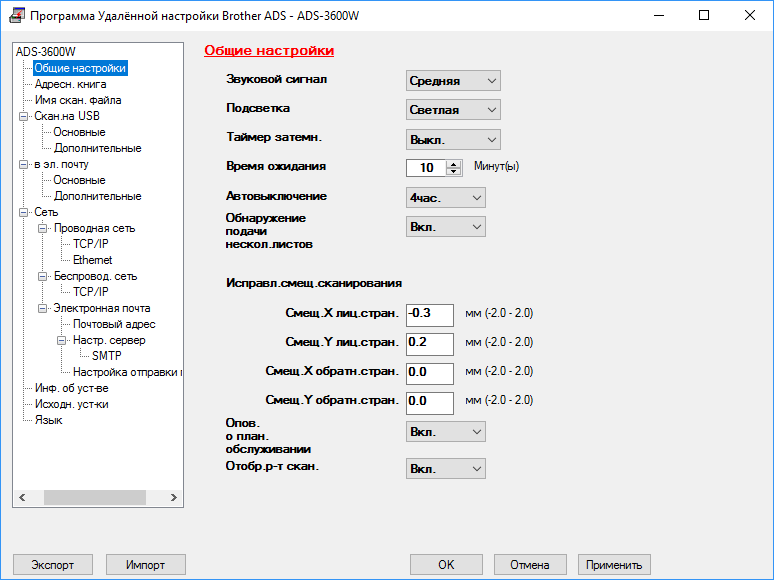Select Инф. об уст-ве tree item

point(71,388)
